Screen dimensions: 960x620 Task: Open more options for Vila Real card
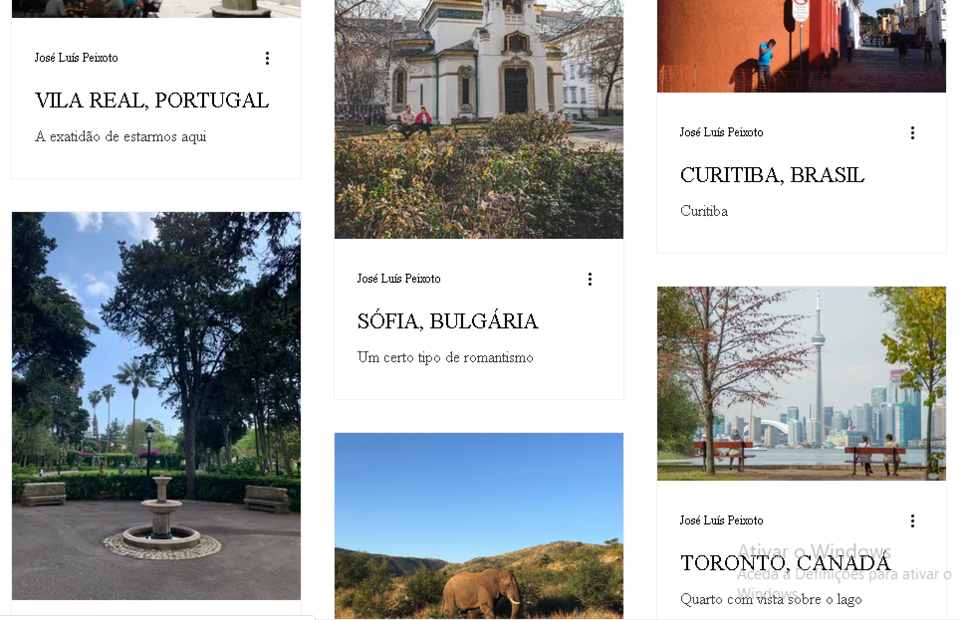267,58
